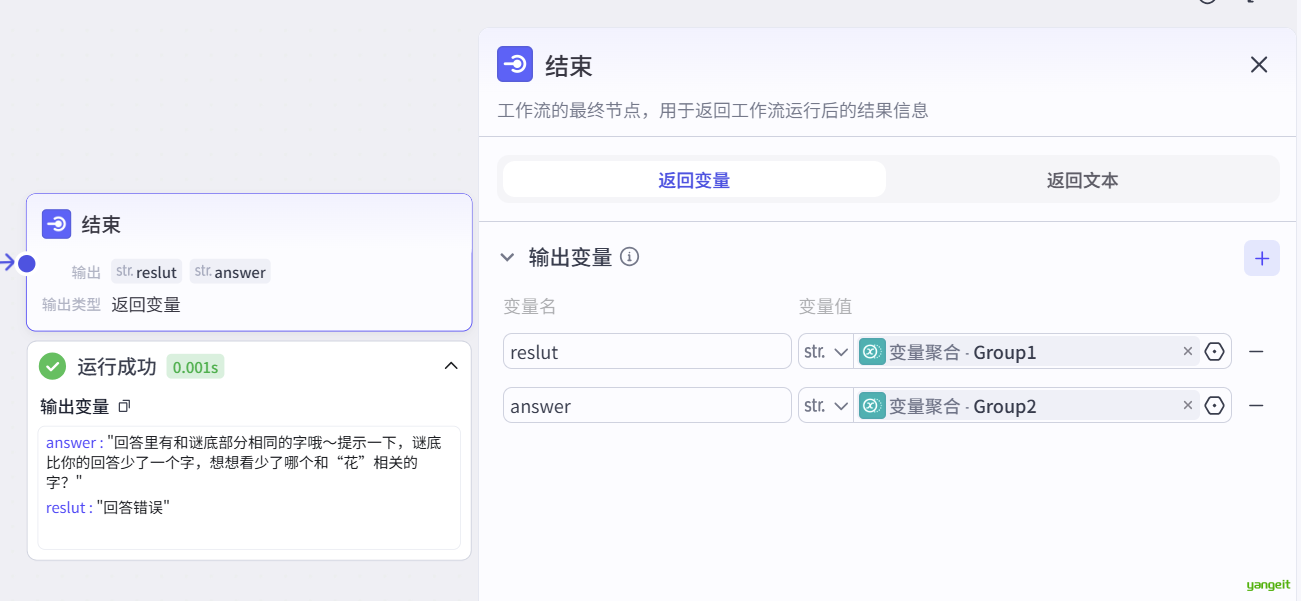
Task: Open the str. type dropdown for answer
Action: (x=825, y=406)
